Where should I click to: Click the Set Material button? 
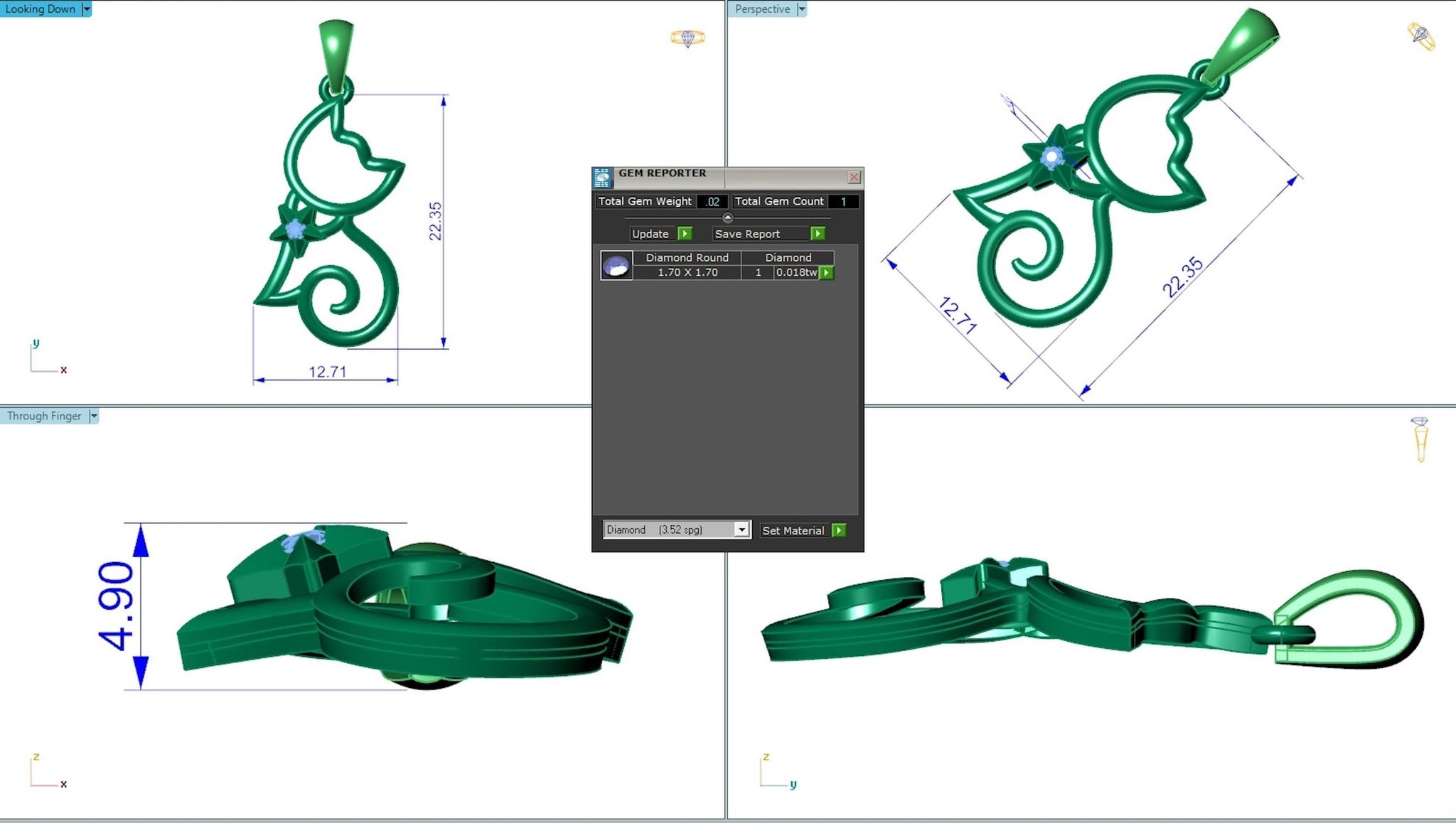click(793, 530)
